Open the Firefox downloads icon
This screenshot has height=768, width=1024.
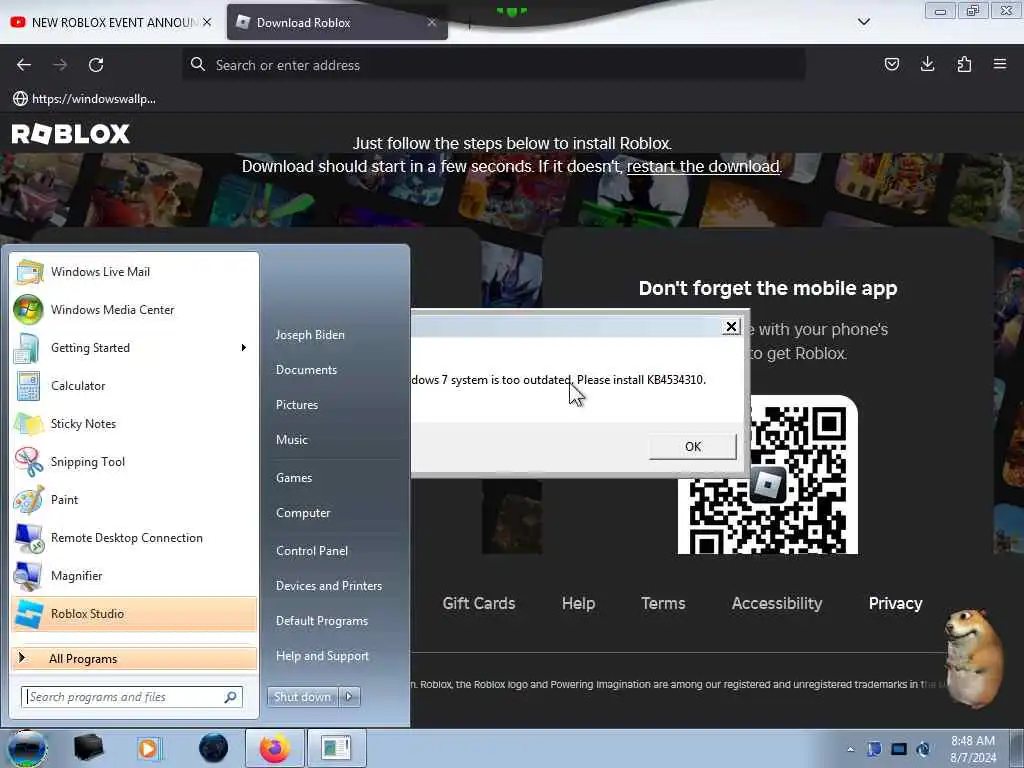(927, 64)
